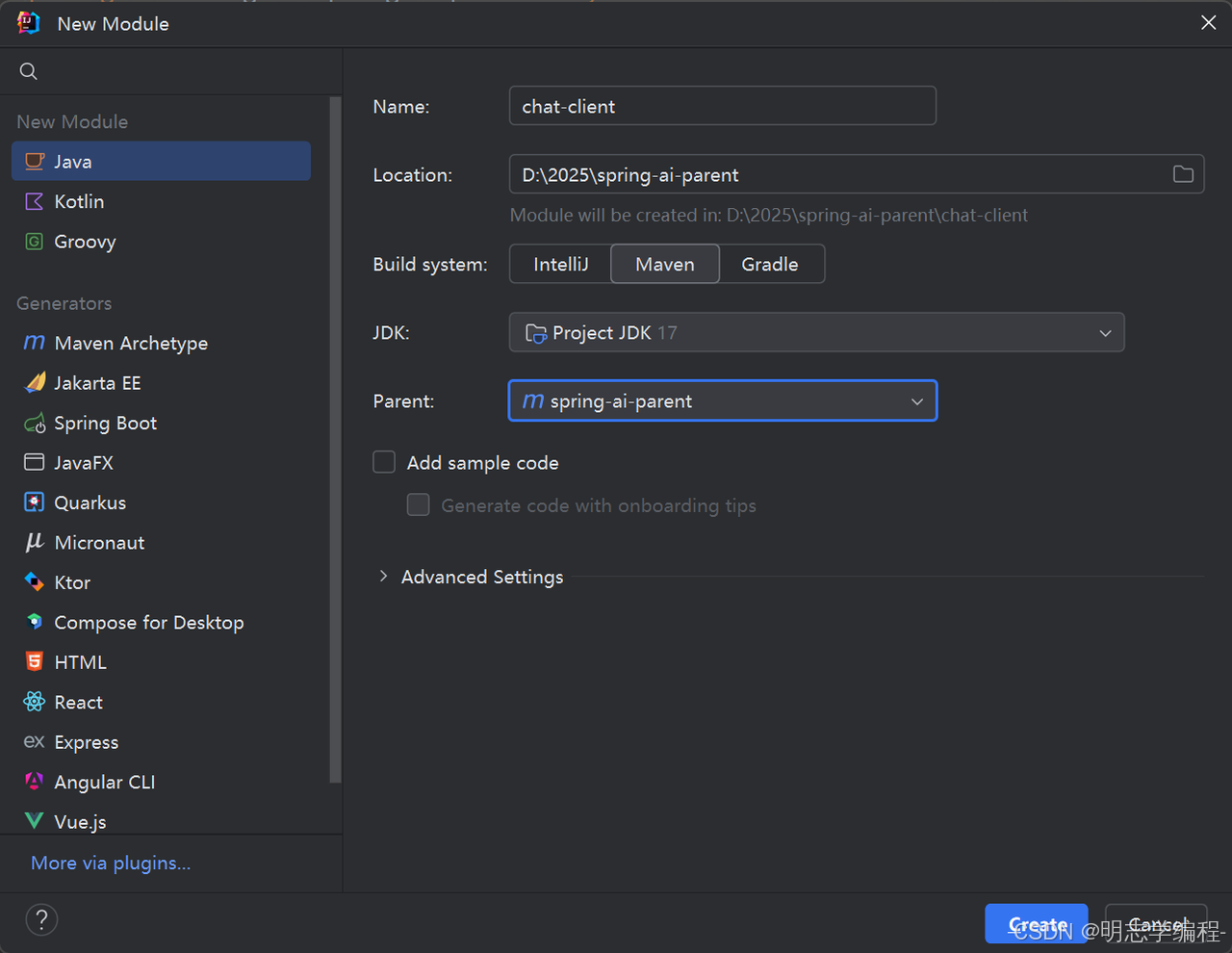
Task: Click the left panel scrollbar
Action: 335,439
